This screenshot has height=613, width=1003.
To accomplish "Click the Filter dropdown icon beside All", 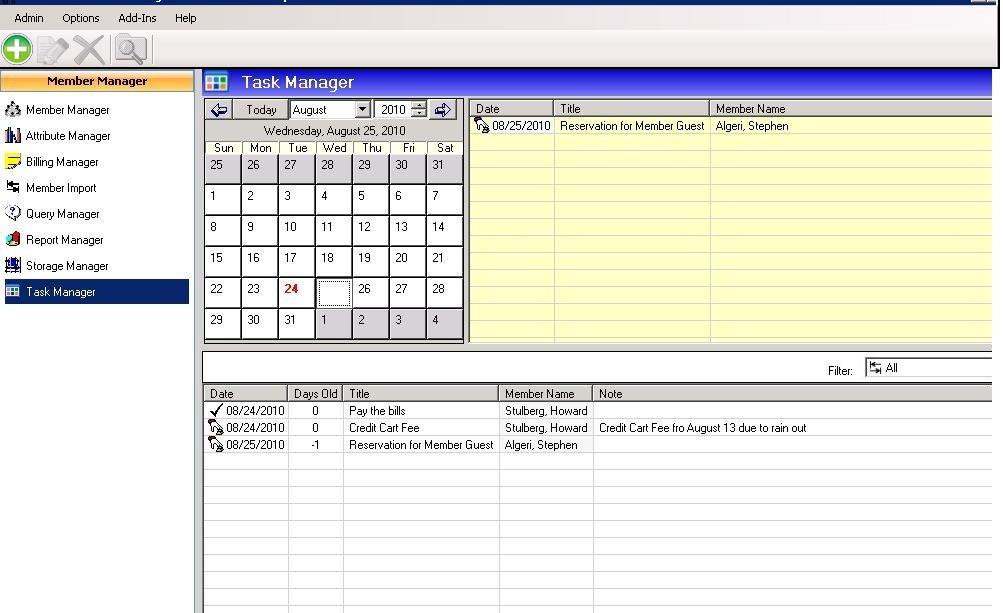I will pyautogui.click(x=875, y=368).
